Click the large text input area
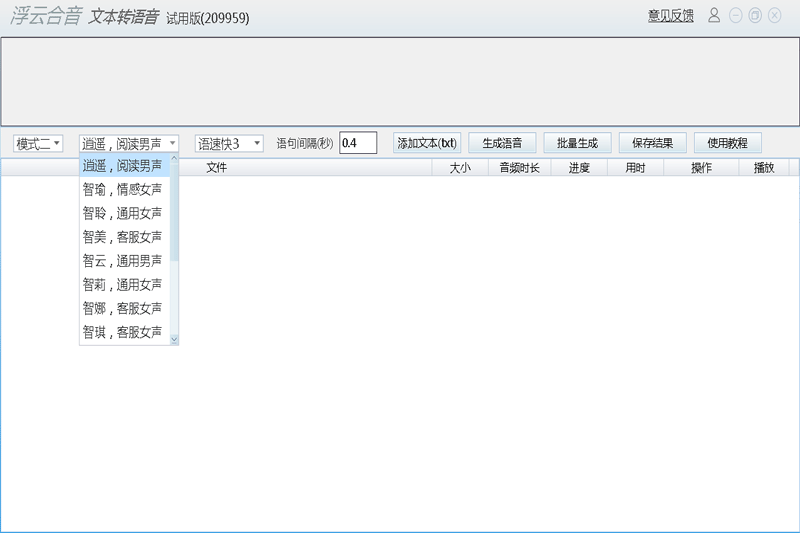Viewport: 800px width, 533px height. (400, 82)
